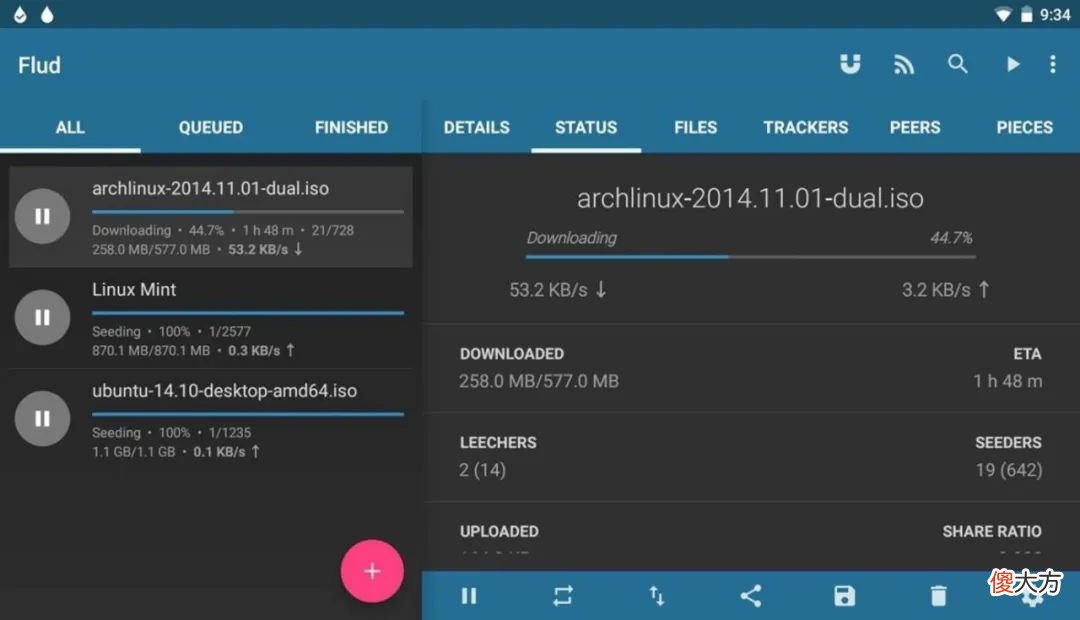Screen dimensions: 1080x620
Task: Pause the archlinux-2014.11.01-dual.iso torrent in list
Action: (x=43, y=216)
